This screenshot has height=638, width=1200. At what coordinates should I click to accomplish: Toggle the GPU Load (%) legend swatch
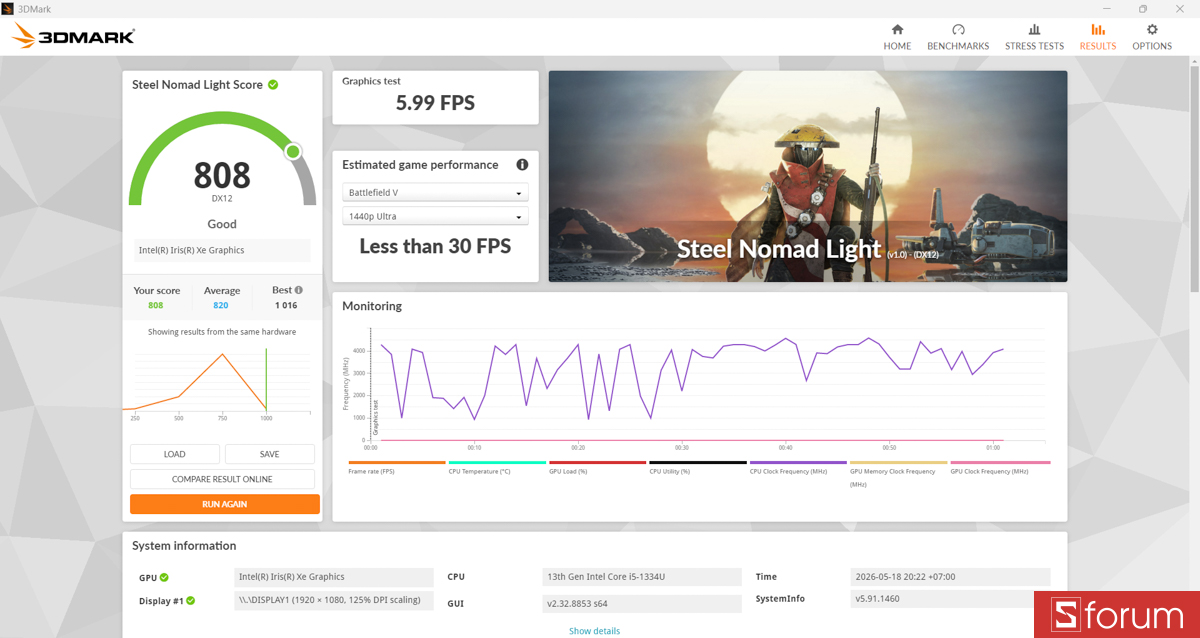pos(598,463)
